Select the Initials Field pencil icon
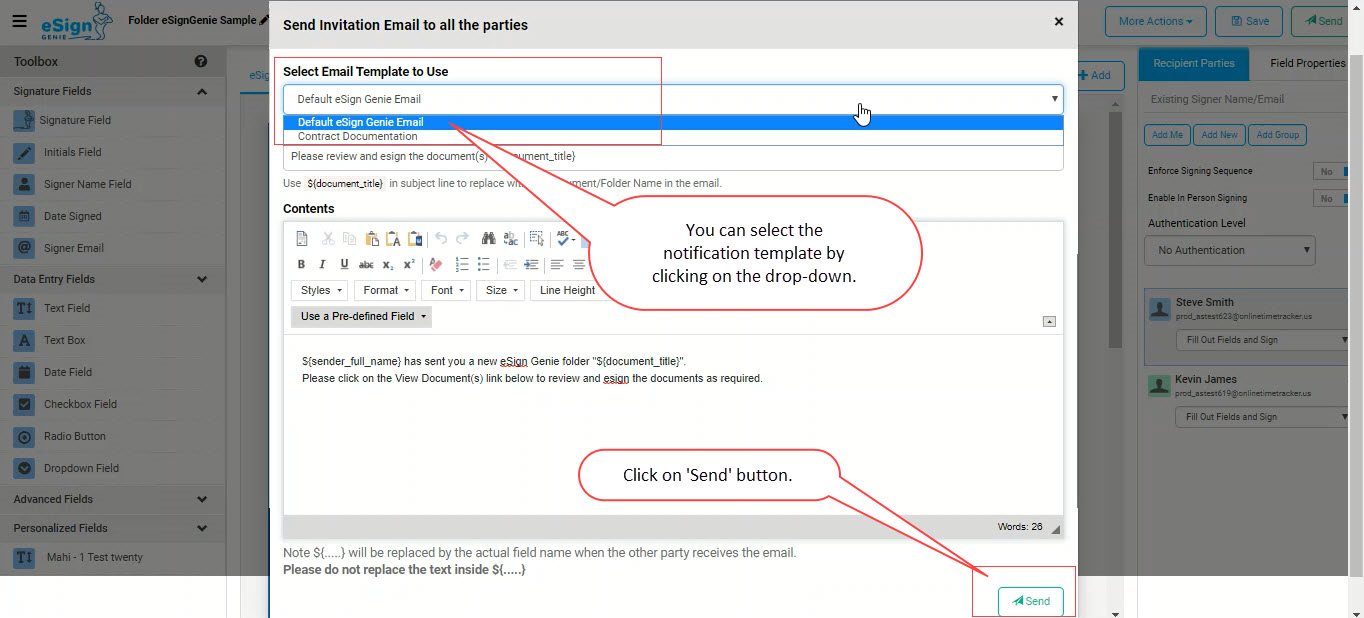 [24, 152]
